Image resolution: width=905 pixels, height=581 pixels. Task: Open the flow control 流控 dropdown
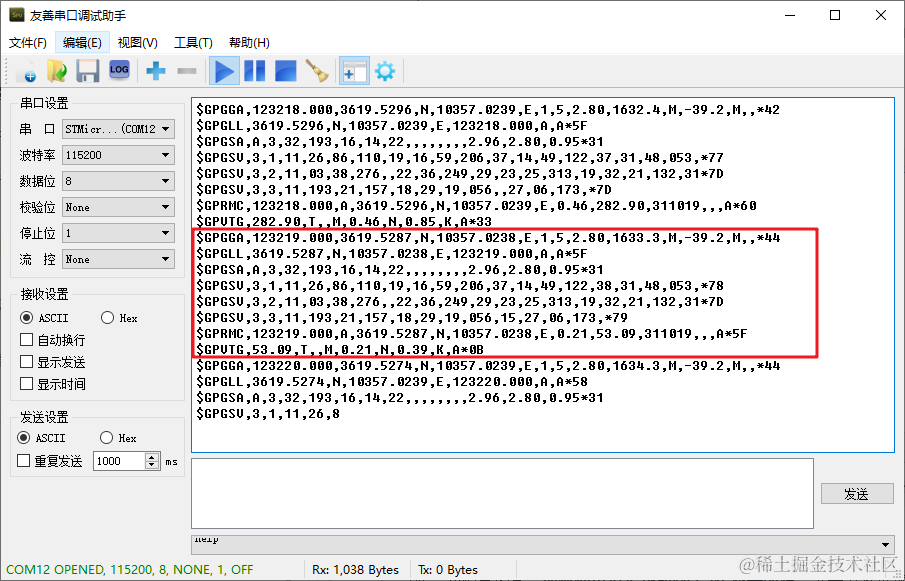coord(118,259)
